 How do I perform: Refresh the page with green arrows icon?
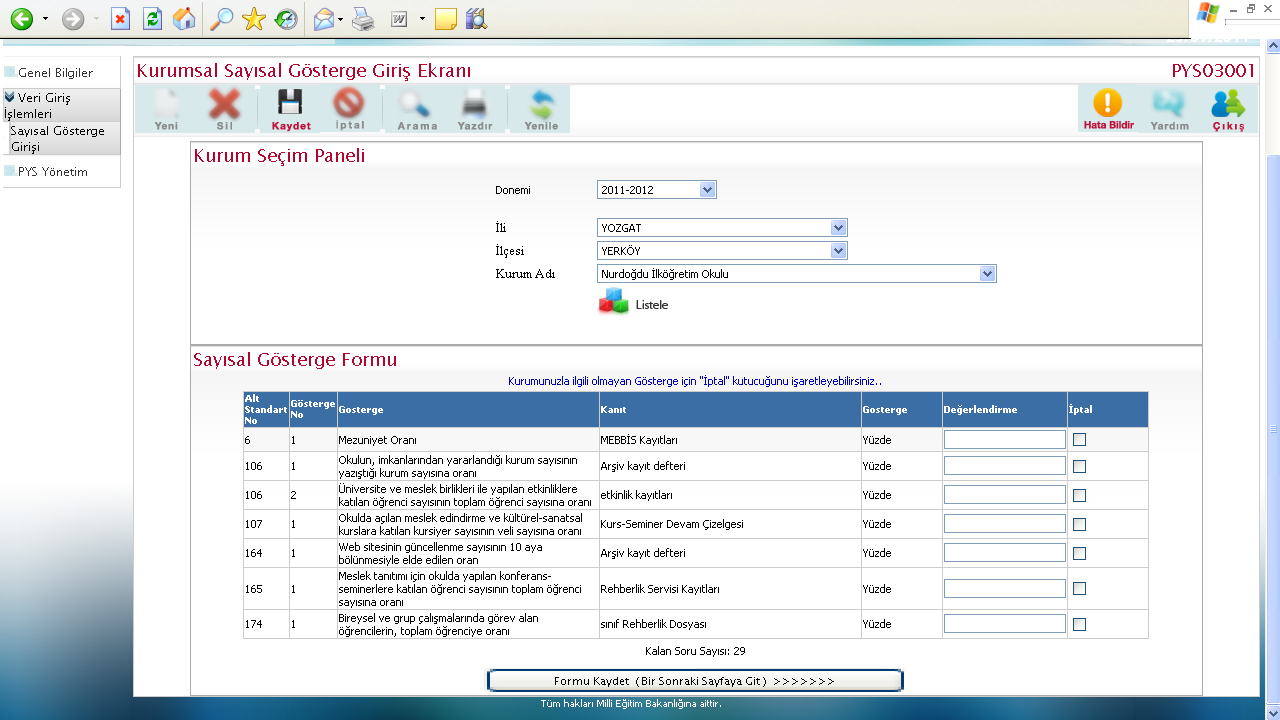[152, 19]
